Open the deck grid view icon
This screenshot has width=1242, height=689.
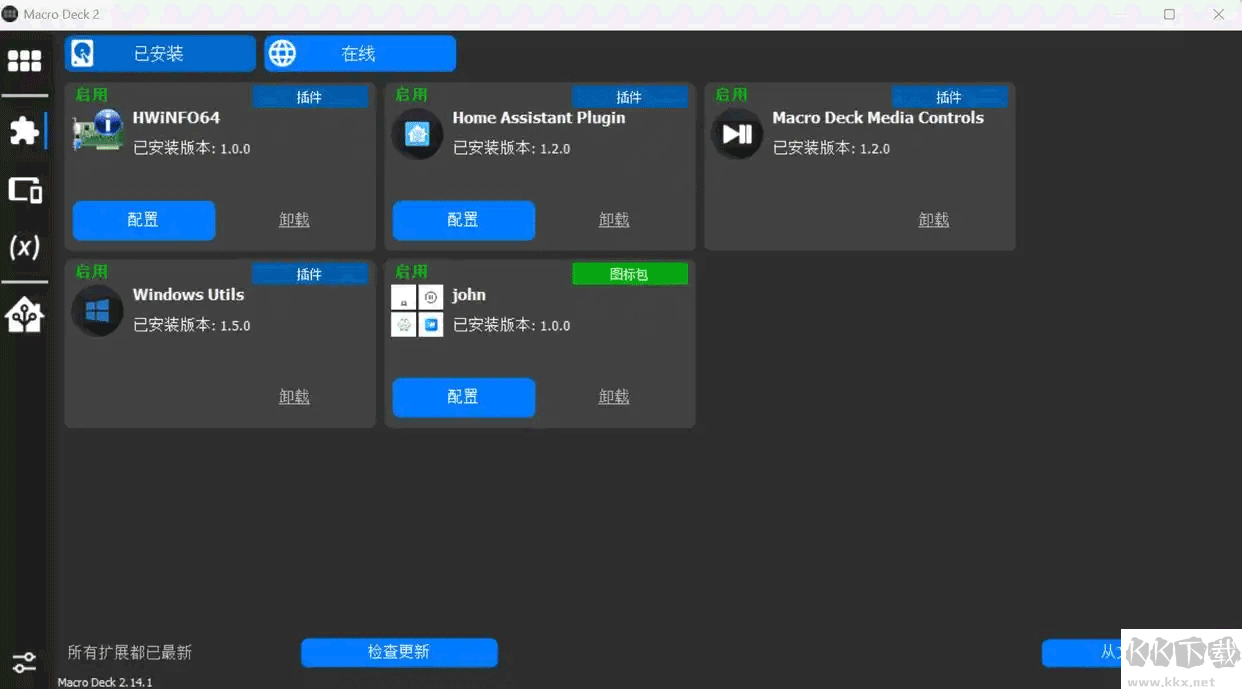(x=24, y=61)
